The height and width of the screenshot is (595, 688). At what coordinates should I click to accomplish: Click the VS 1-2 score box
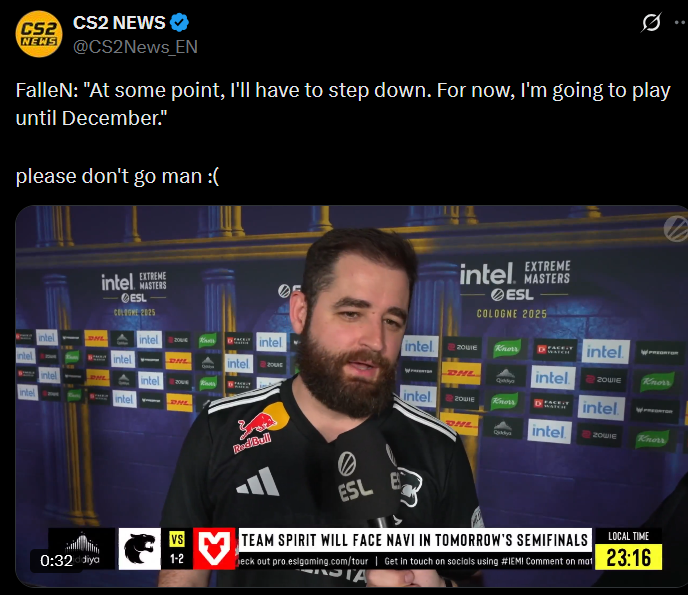click(177, 549)
